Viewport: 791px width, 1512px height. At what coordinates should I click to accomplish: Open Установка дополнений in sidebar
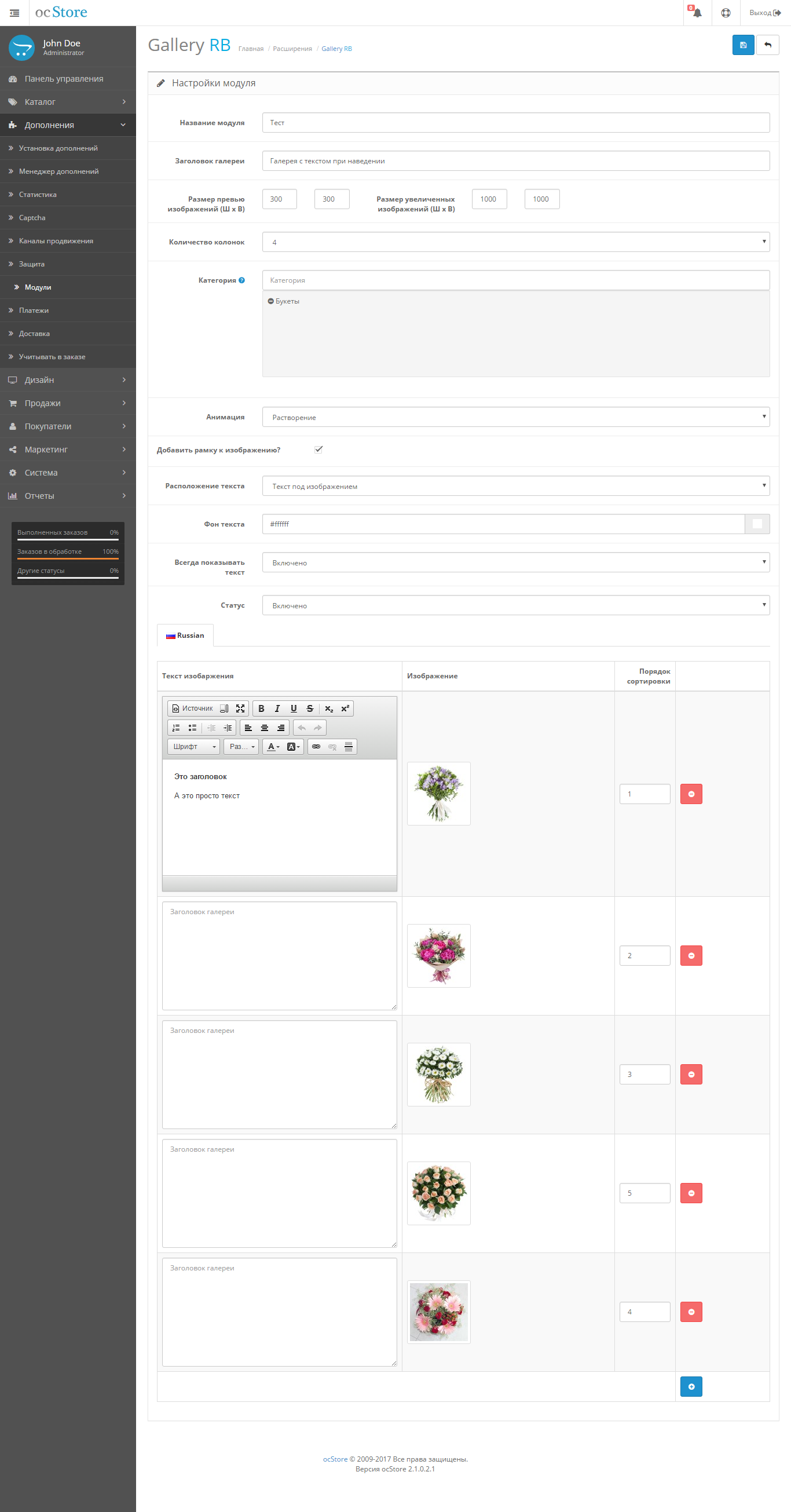68,148
